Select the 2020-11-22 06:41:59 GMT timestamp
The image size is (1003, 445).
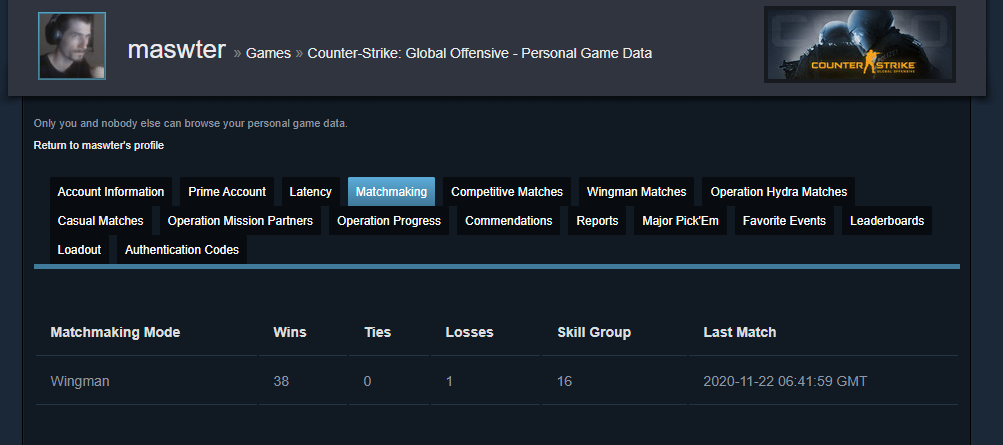click(786, 382)
